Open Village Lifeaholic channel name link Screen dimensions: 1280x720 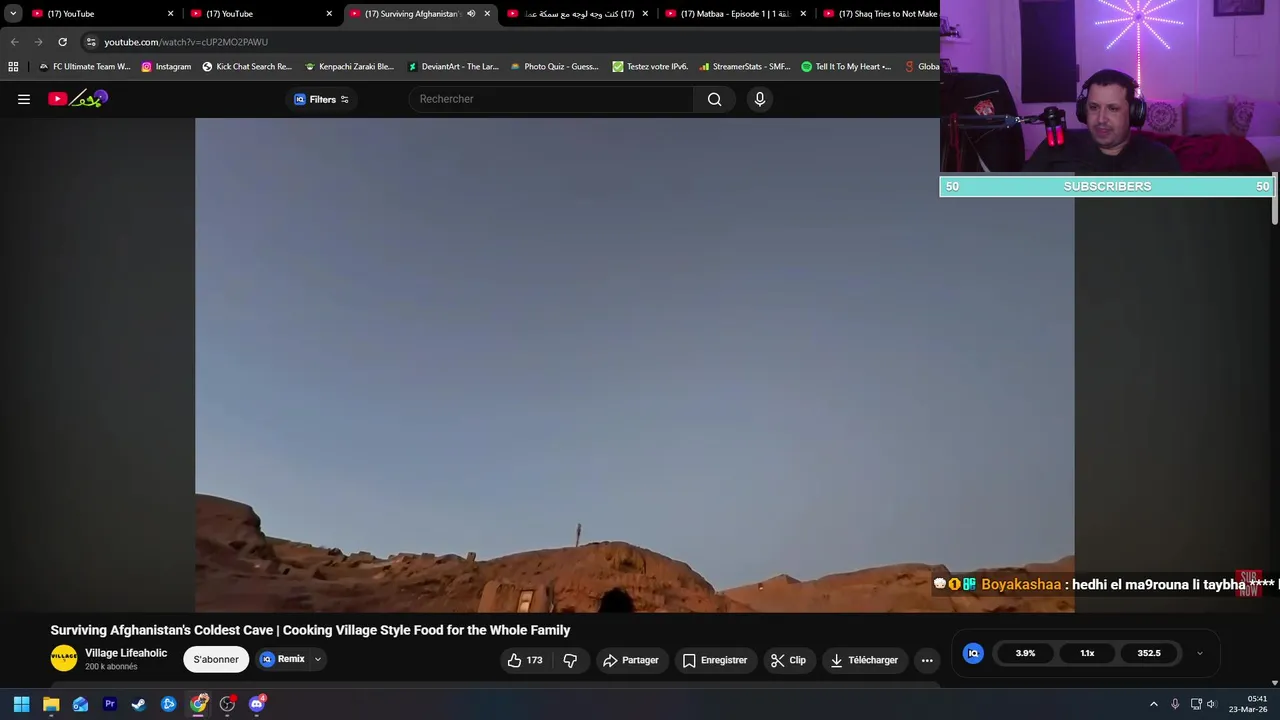(x=126, y=653)
